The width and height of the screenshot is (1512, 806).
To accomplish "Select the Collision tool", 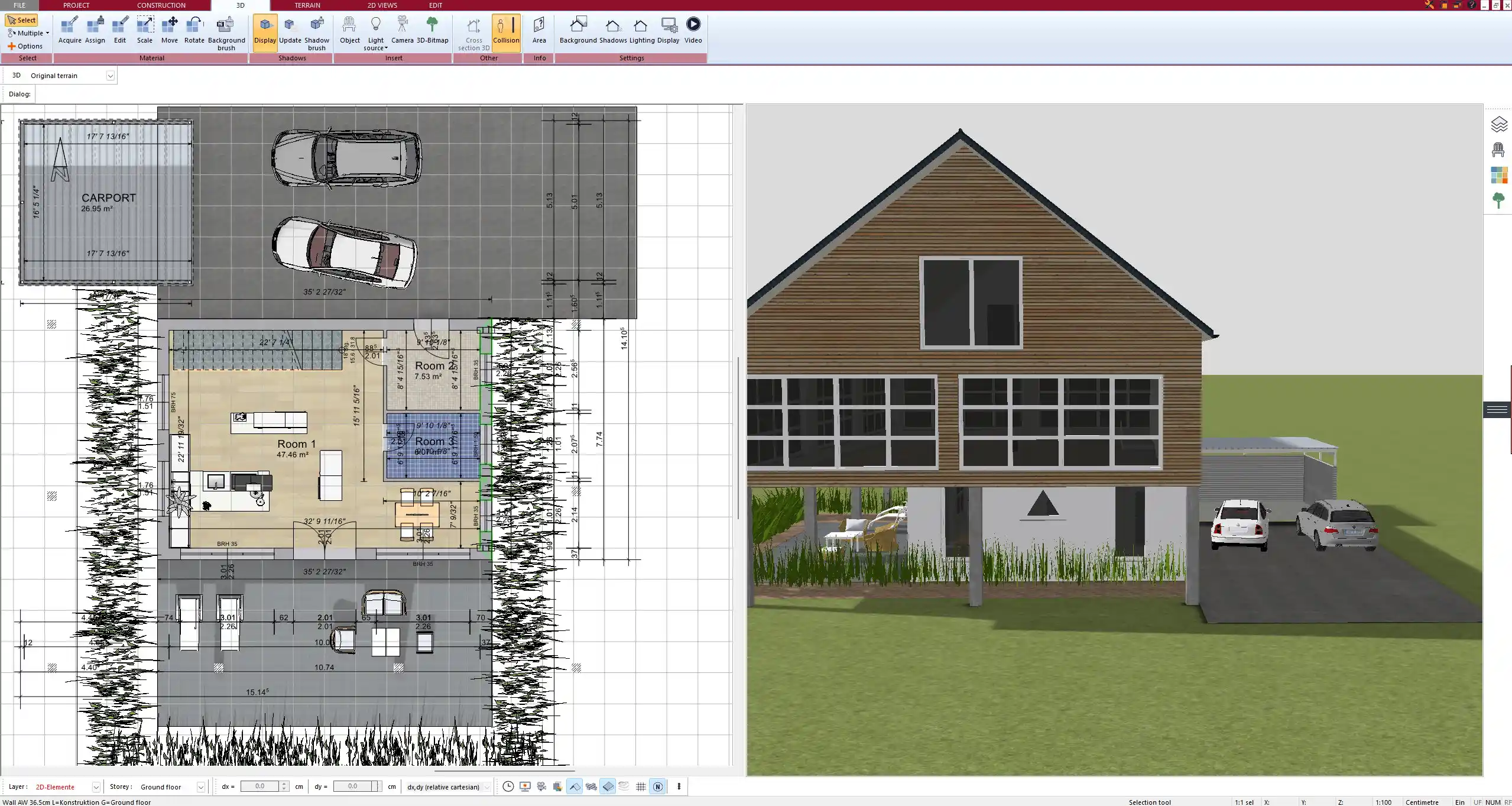I will 505,31.
